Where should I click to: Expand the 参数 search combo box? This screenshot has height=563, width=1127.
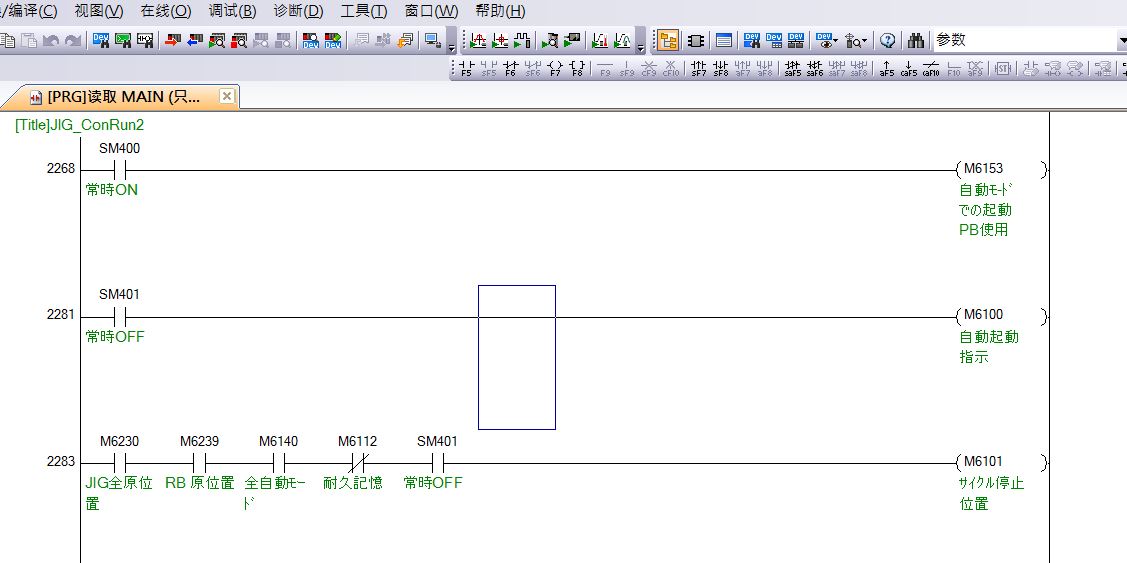(1121, 41)
